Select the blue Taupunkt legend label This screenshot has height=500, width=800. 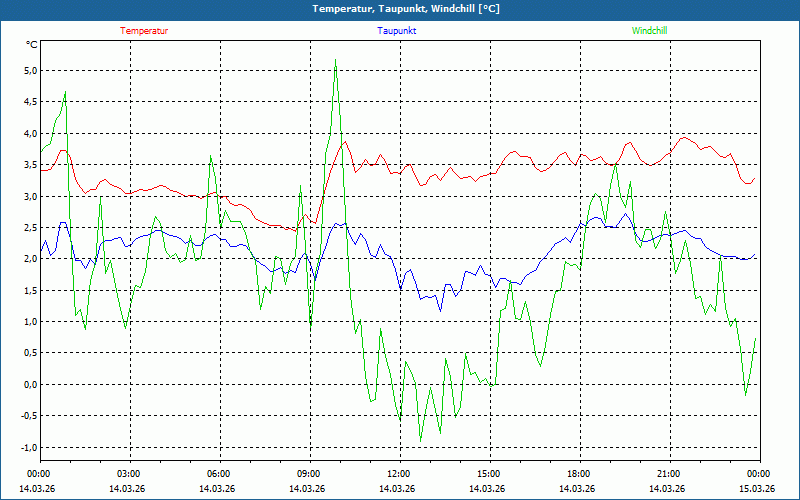point(397,31)
